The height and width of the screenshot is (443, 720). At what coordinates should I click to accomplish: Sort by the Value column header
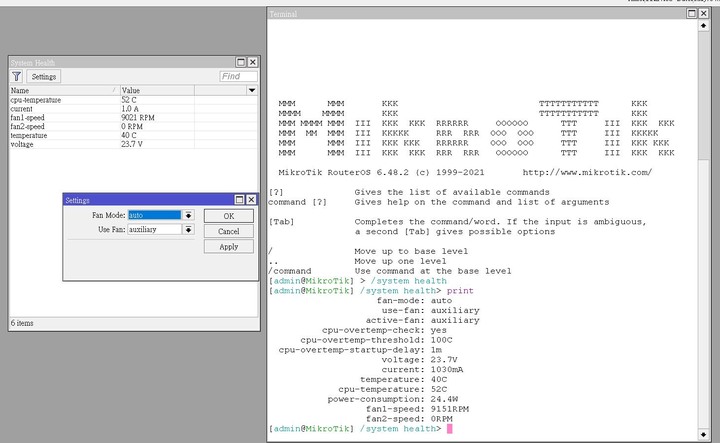point(157,90)
